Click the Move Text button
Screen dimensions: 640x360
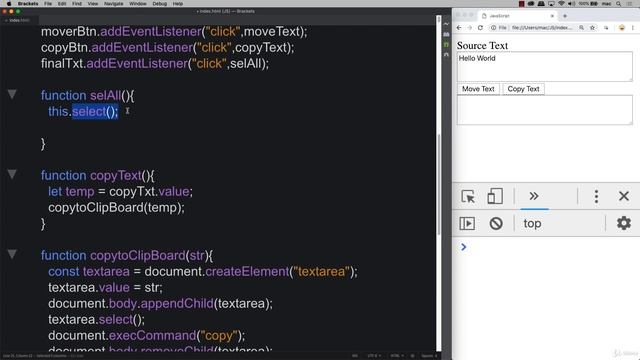tap(478, 89)
